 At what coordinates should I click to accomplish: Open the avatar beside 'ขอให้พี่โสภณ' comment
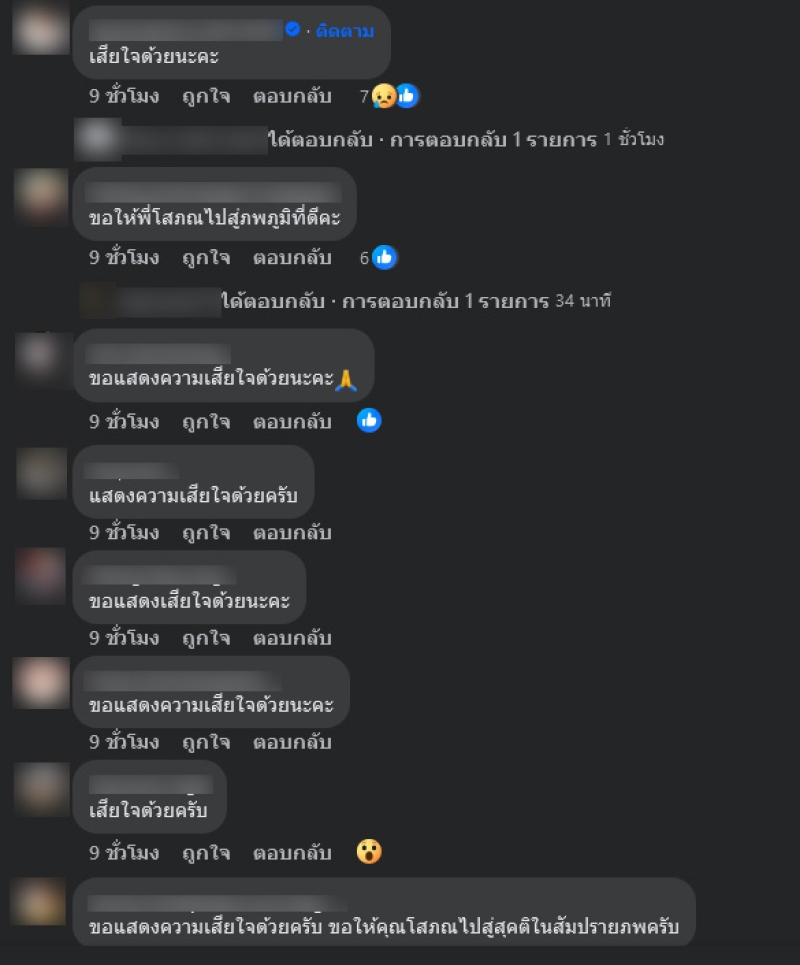[41, 196]
